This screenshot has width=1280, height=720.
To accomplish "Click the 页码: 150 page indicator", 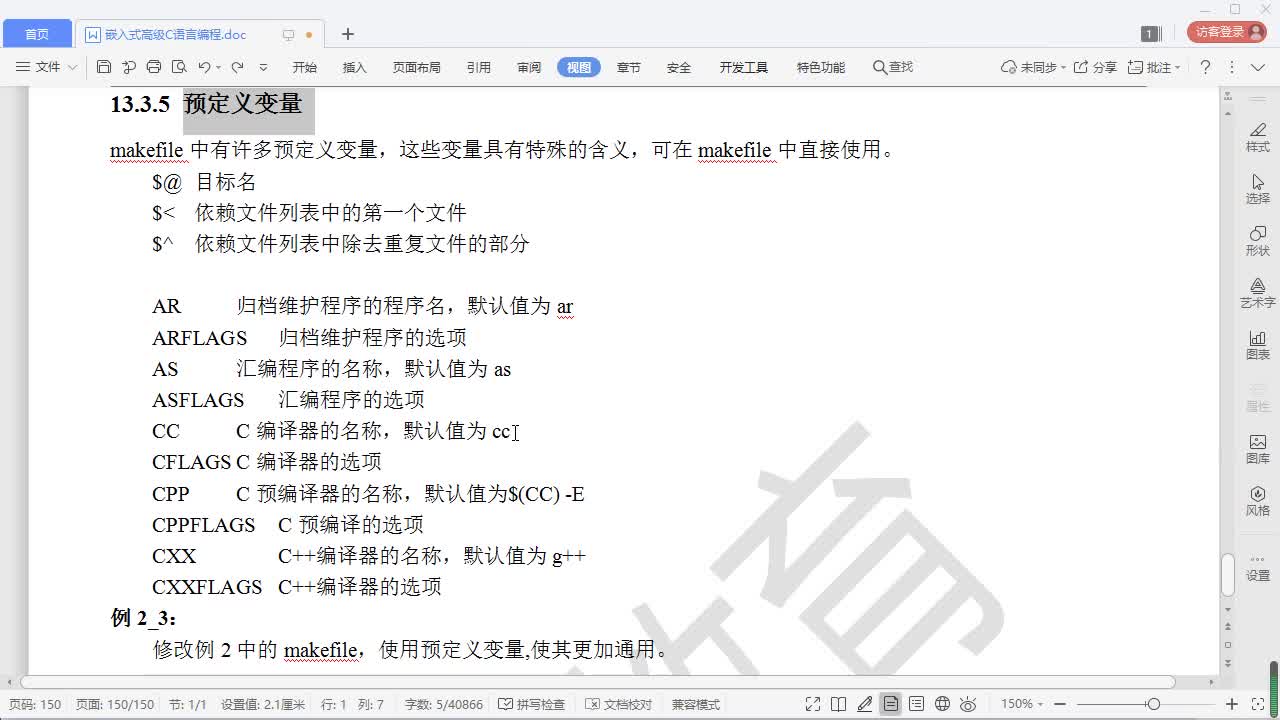I will pos(35,704).
